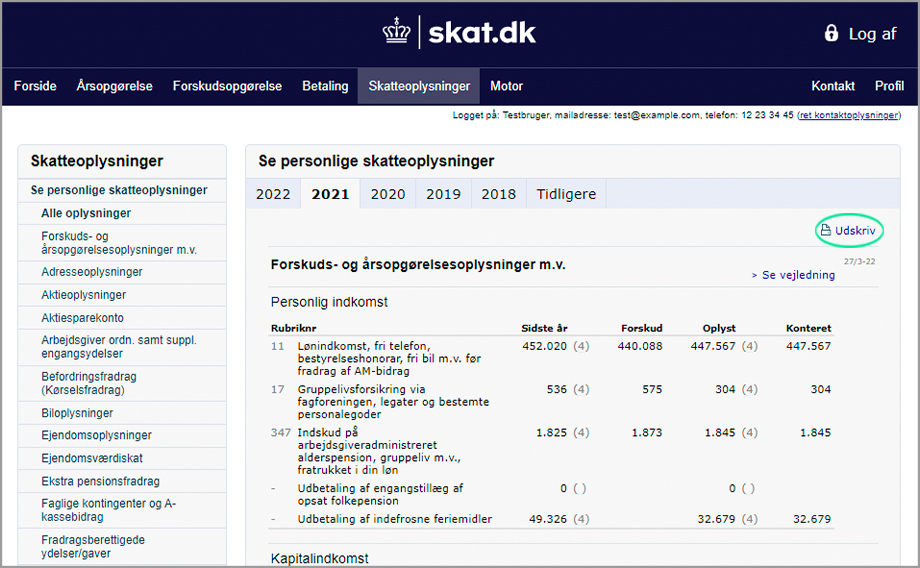The width and height of the screenshot is (920, 568).
Task: Open Ekstra pensionsfradrag in sidebar
Action: pos(100,481)
